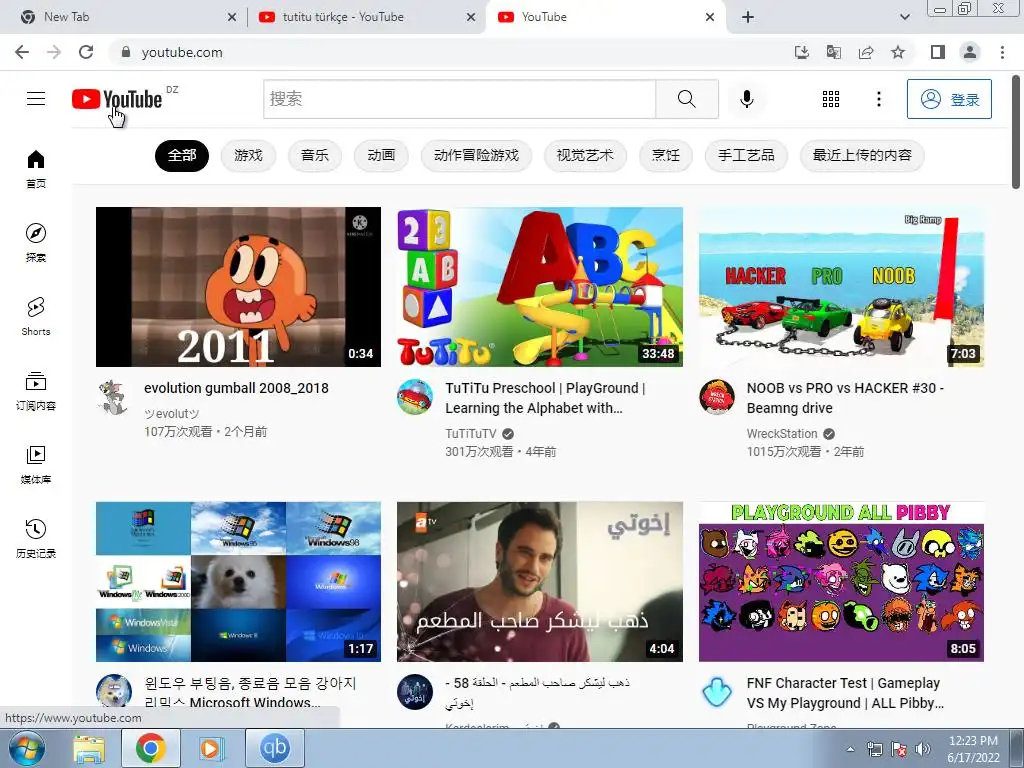The width and height of the screenshot is (1024, 768).
Task: Select the 动画 filter chip
Action: [x=381, y=155]
